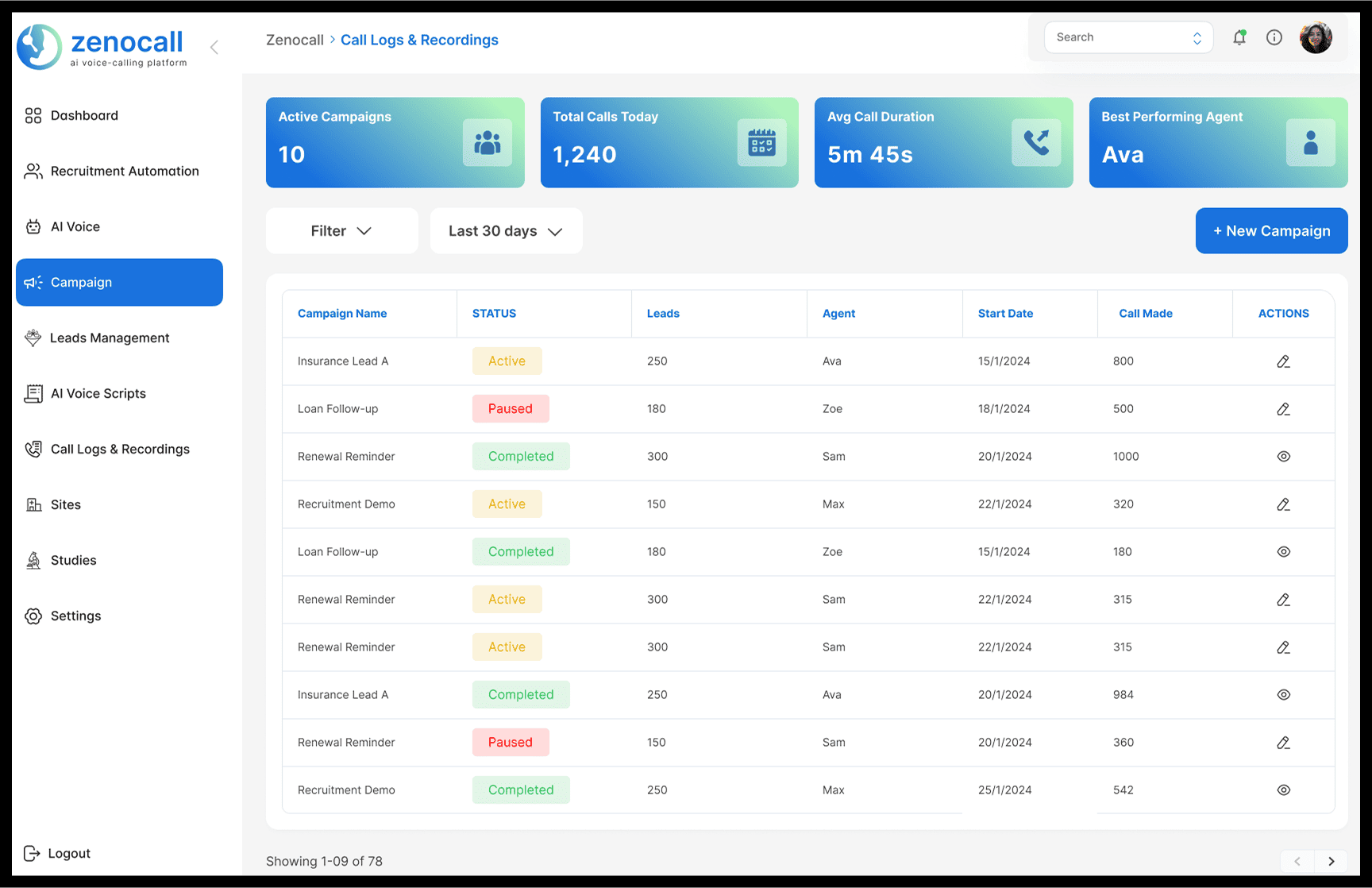The height and width of the screenshot is (888, 1372).
Task: Select the AI Voice Scripts icon
Action: coord(33,393)
